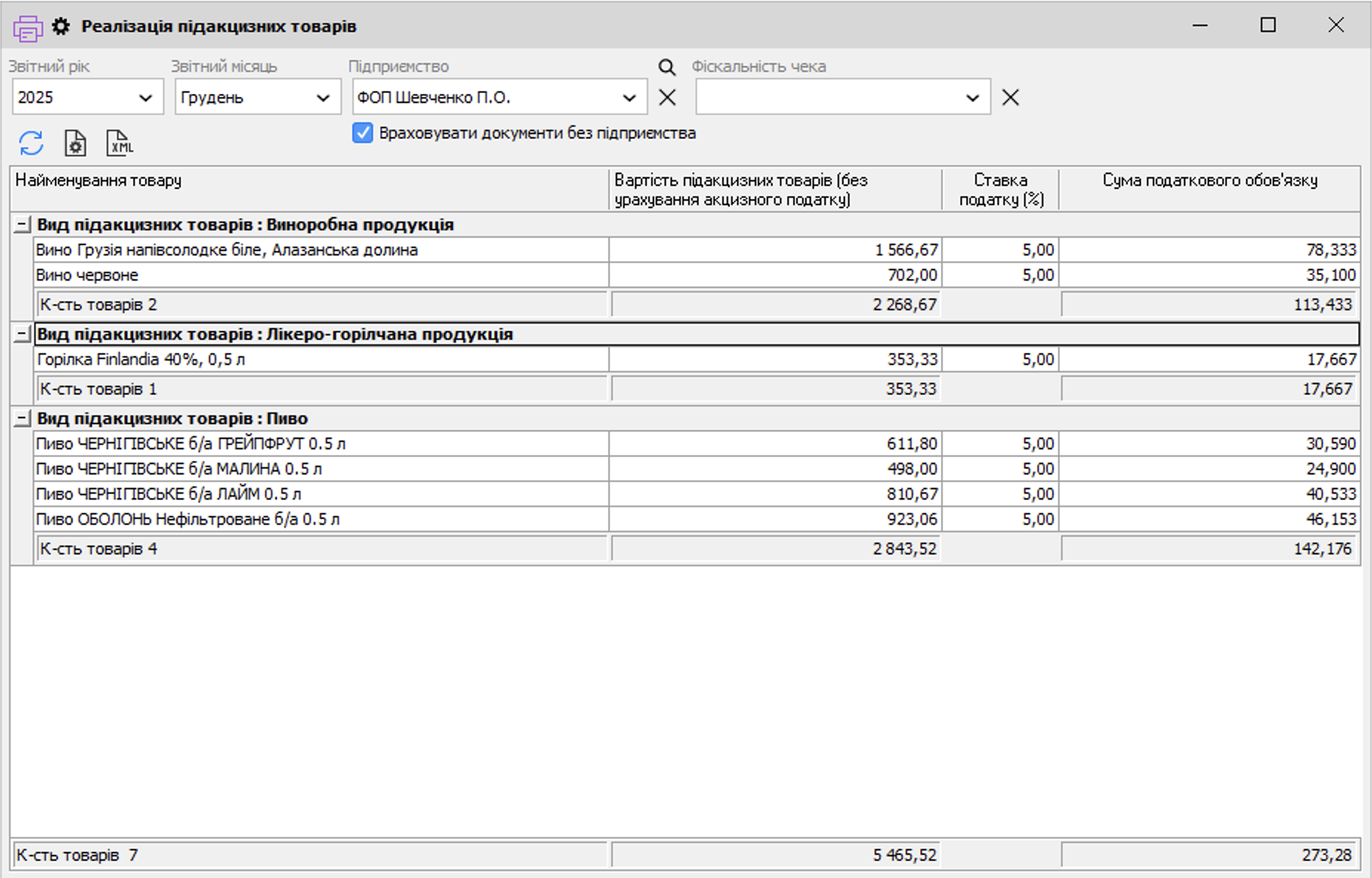Collapse the Лікеро-горілчана продукція group

click(x=23, y=335)
